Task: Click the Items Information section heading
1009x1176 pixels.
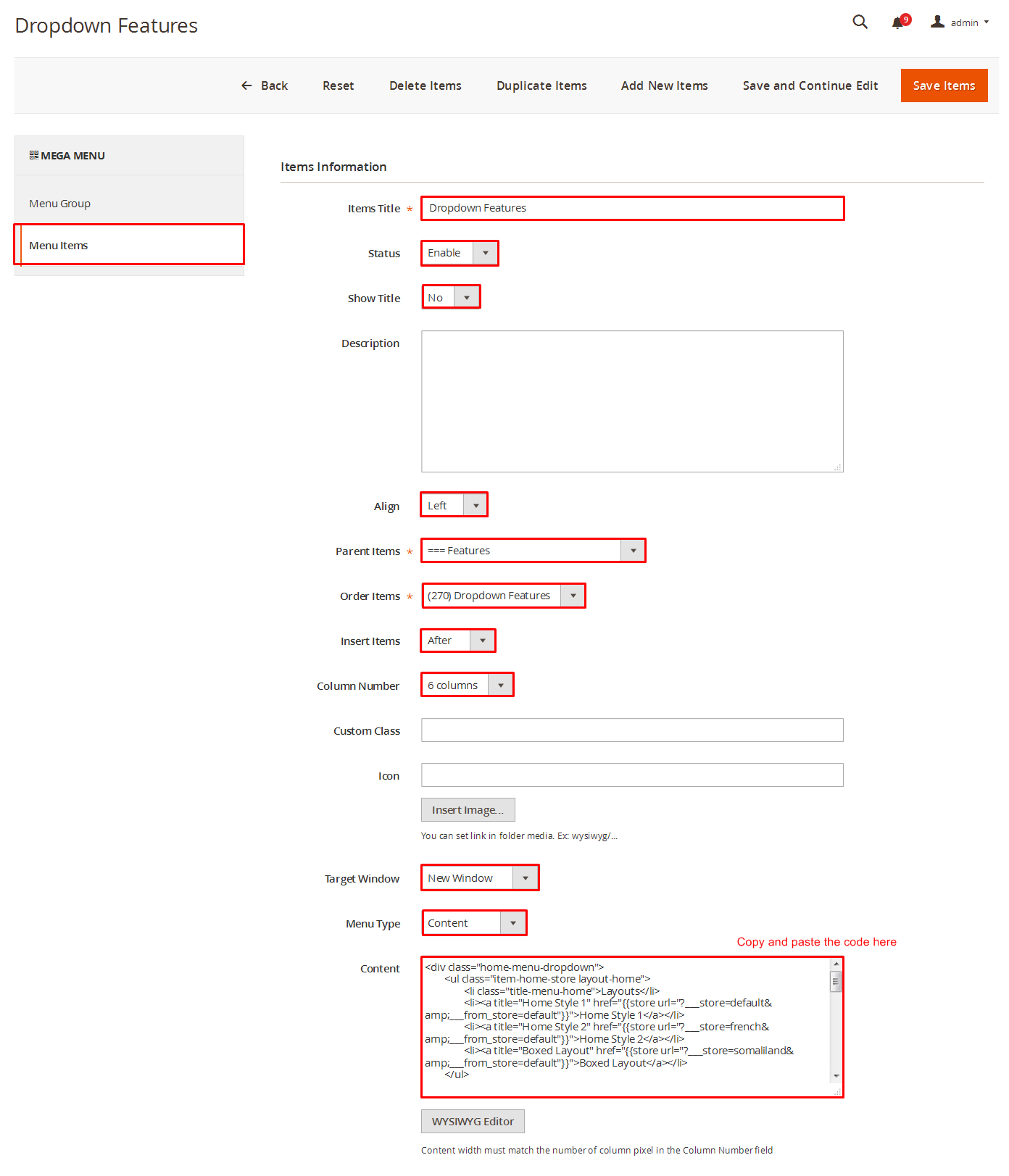Action: tap(333, 167)
